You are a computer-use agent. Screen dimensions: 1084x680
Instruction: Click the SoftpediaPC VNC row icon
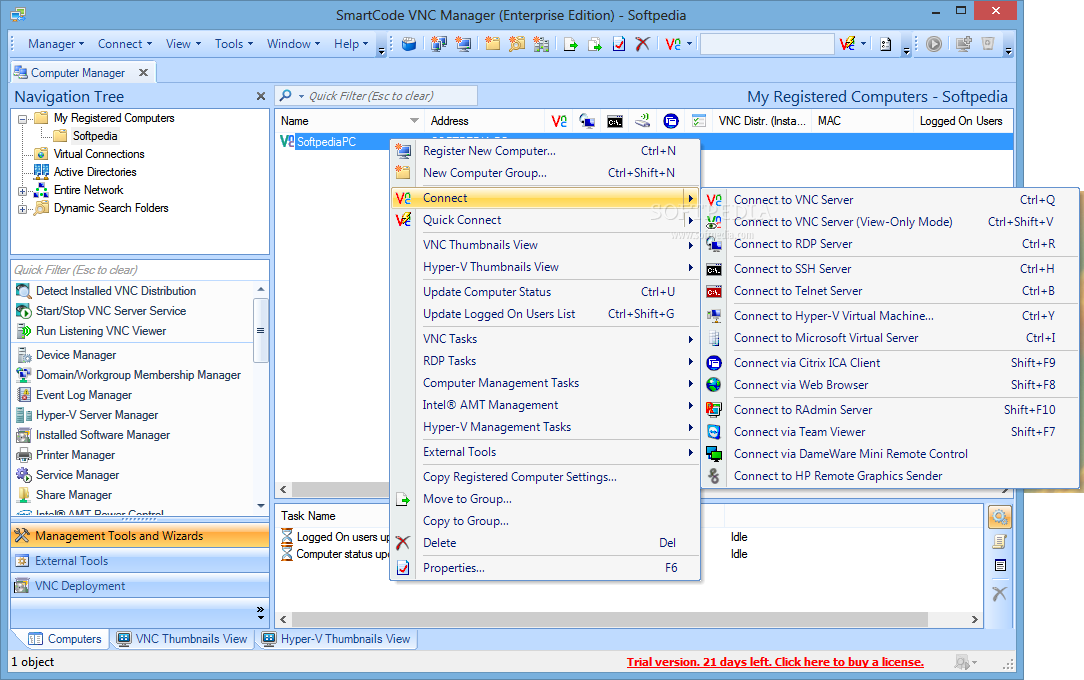pos(287,142)
